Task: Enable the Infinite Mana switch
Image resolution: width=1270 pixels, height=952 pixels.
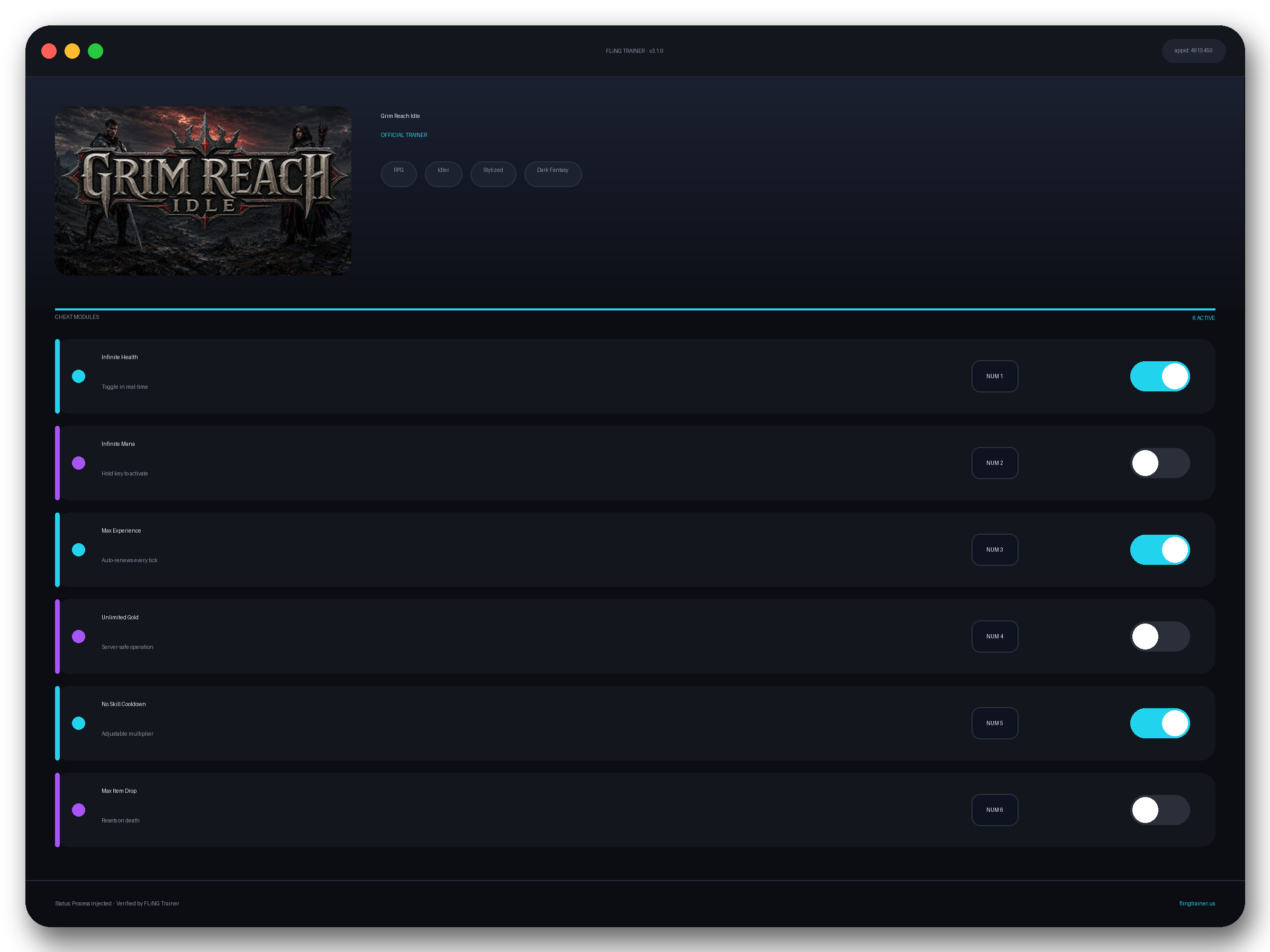Action: click(1160, 463)
